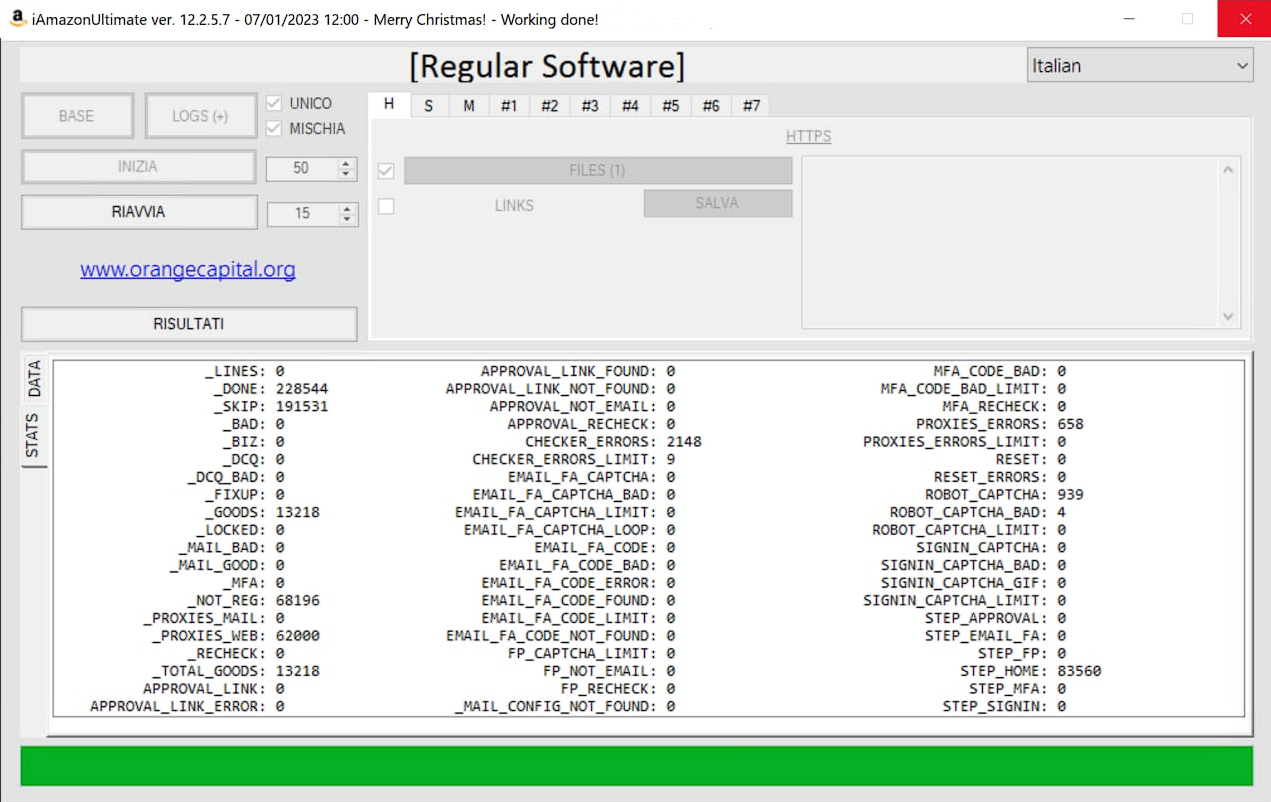Image resolution: width=1271 pixels, height=802 pixels.
Task: Open the #7 tab
Action: coord(751,106)
